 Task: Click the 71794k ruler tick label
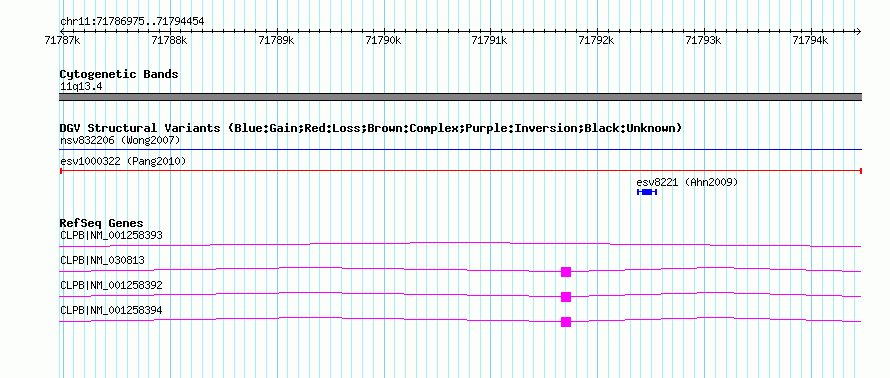(811, 40)
